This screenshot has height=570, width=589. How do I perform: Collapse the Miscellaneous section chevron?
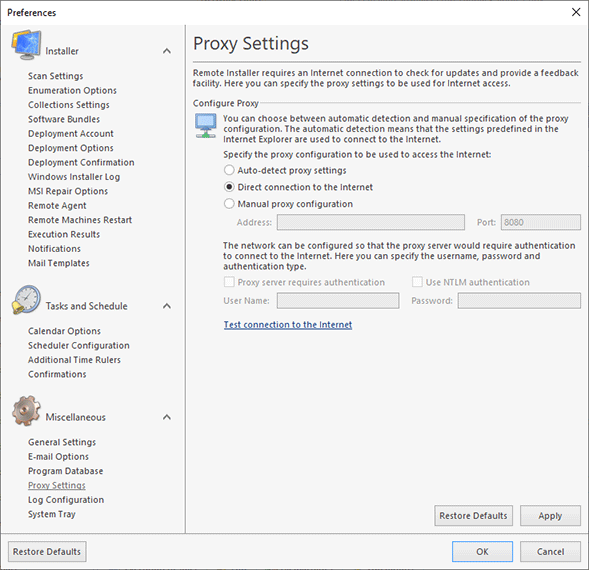click(167, 417)
